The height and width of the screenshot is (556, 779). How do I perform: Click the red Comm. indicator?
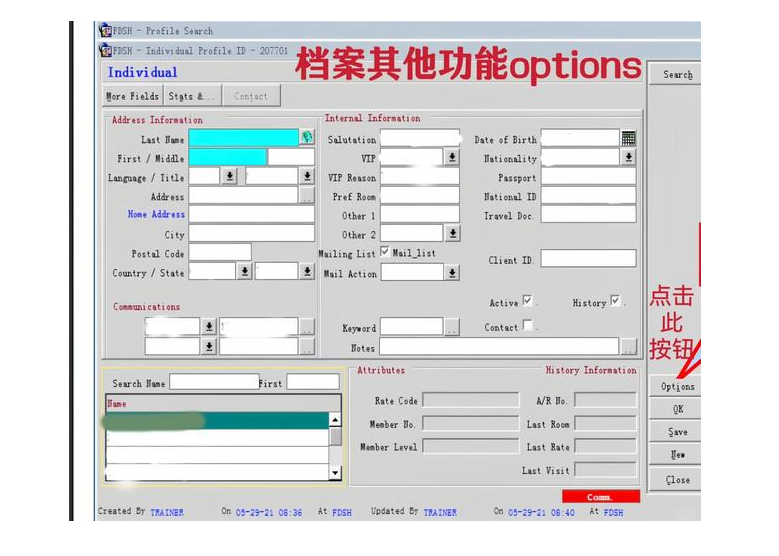601,496
